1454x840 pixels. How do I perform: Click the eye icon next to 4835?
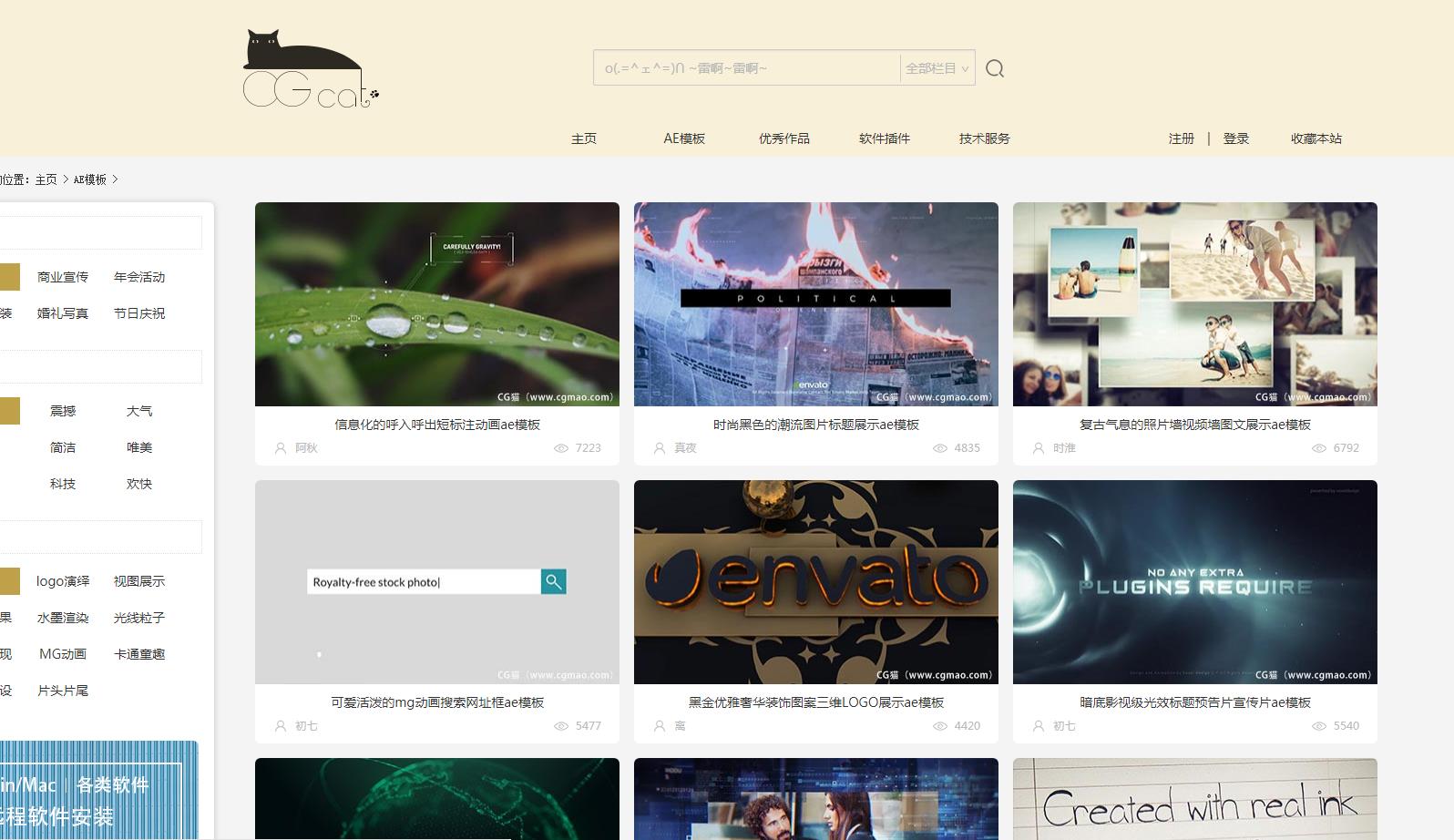tap(940, 448)
